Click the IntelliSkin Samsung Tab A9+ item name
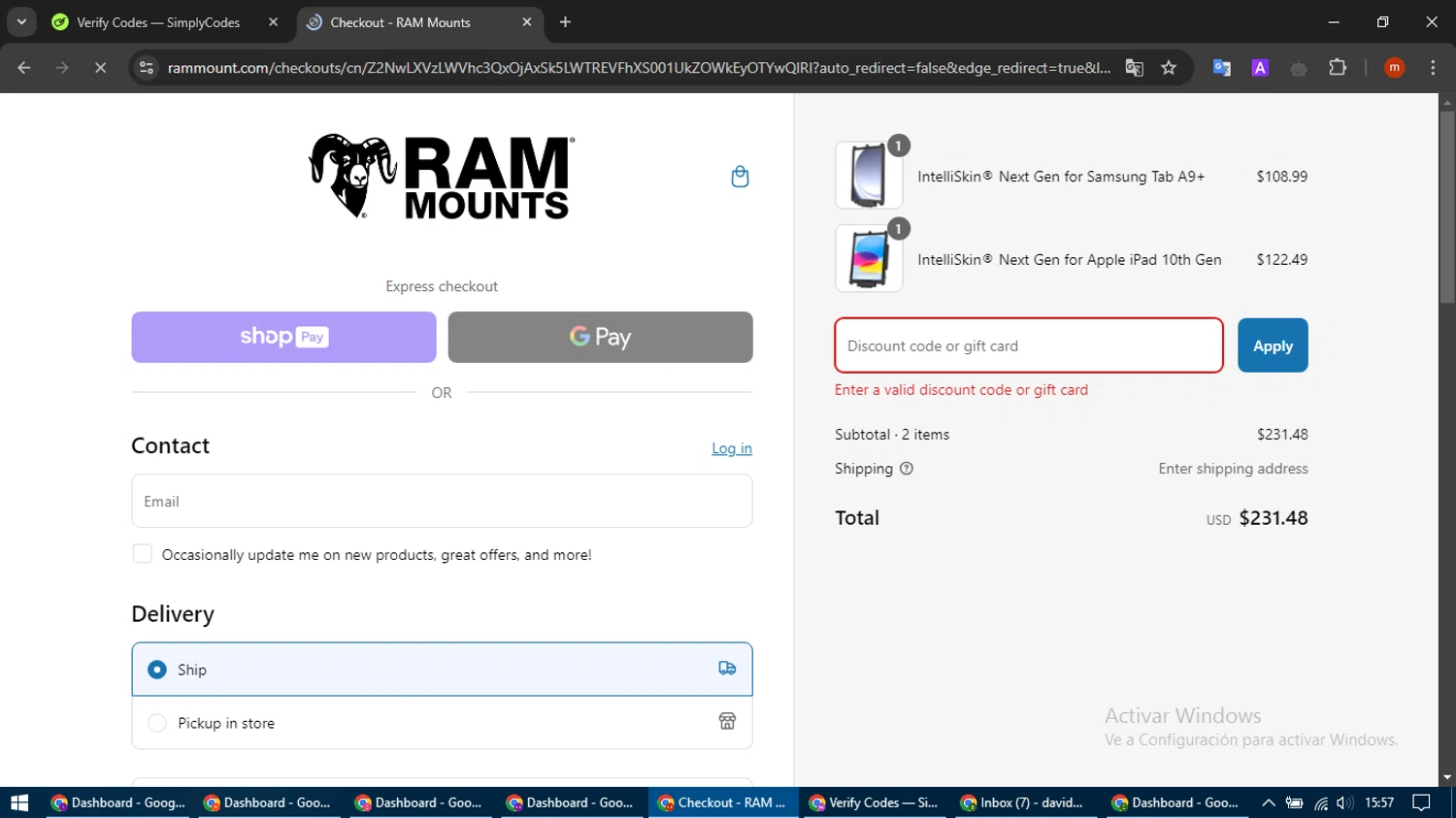Viewport: 1456px width, 818px height. pyautogui.click(x=1061, y=177)
